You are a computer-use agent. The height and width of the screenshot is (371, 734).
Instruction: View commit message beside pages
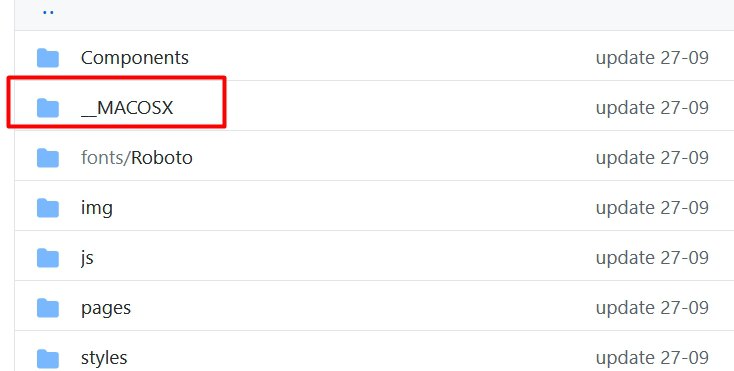(x=652, y=308)
